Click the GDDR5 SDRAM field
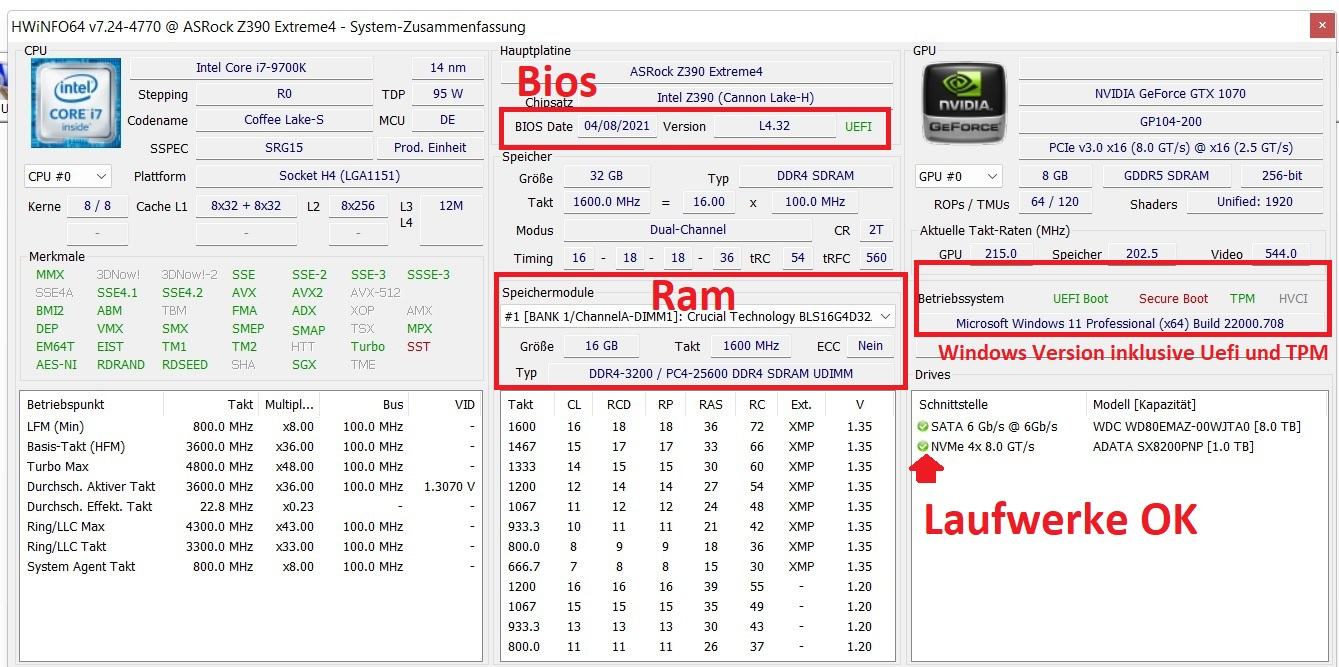This screenshot has height=667, width=1339. pos(1166,176)
